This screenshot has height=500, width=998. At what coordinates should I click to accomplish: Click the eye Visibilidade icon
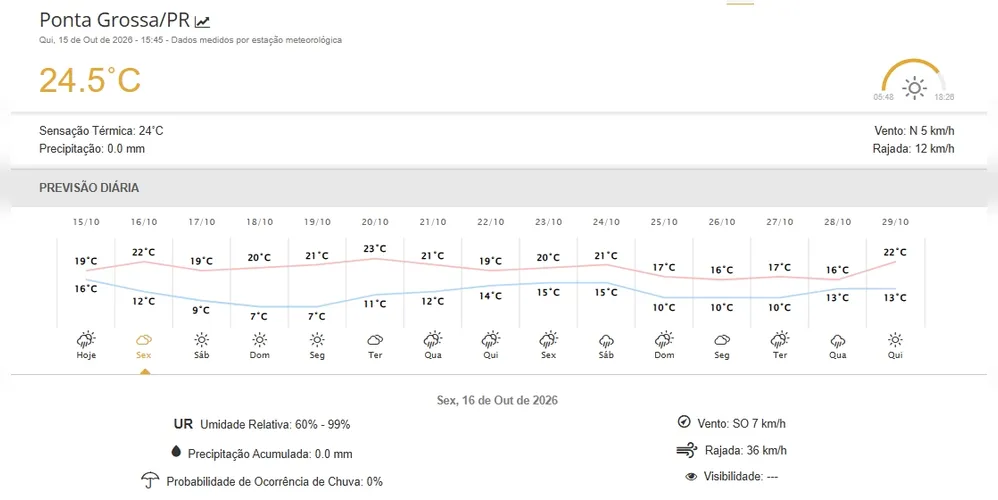click(x=691, y=476)
